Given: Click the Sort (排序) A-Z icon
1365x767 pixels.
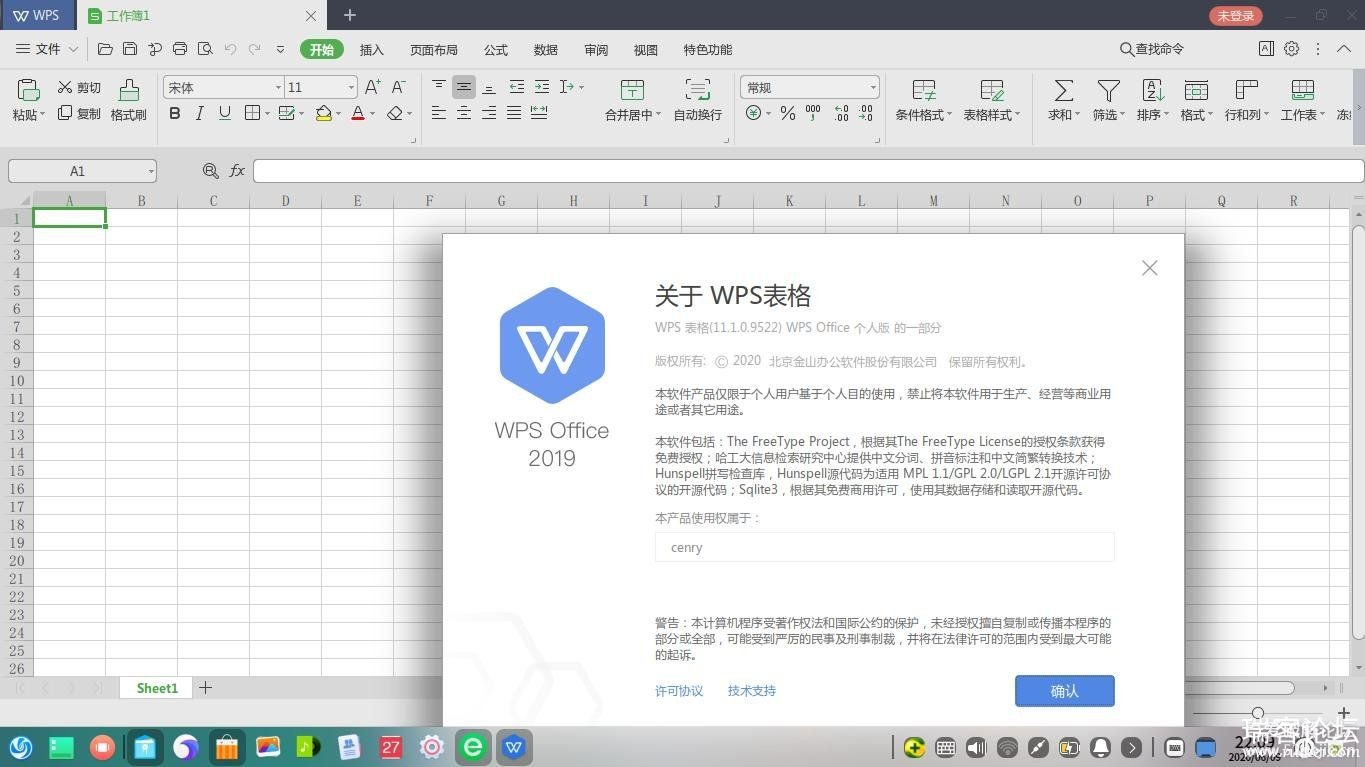Looking at the screenshot, I should (1152, 91).
